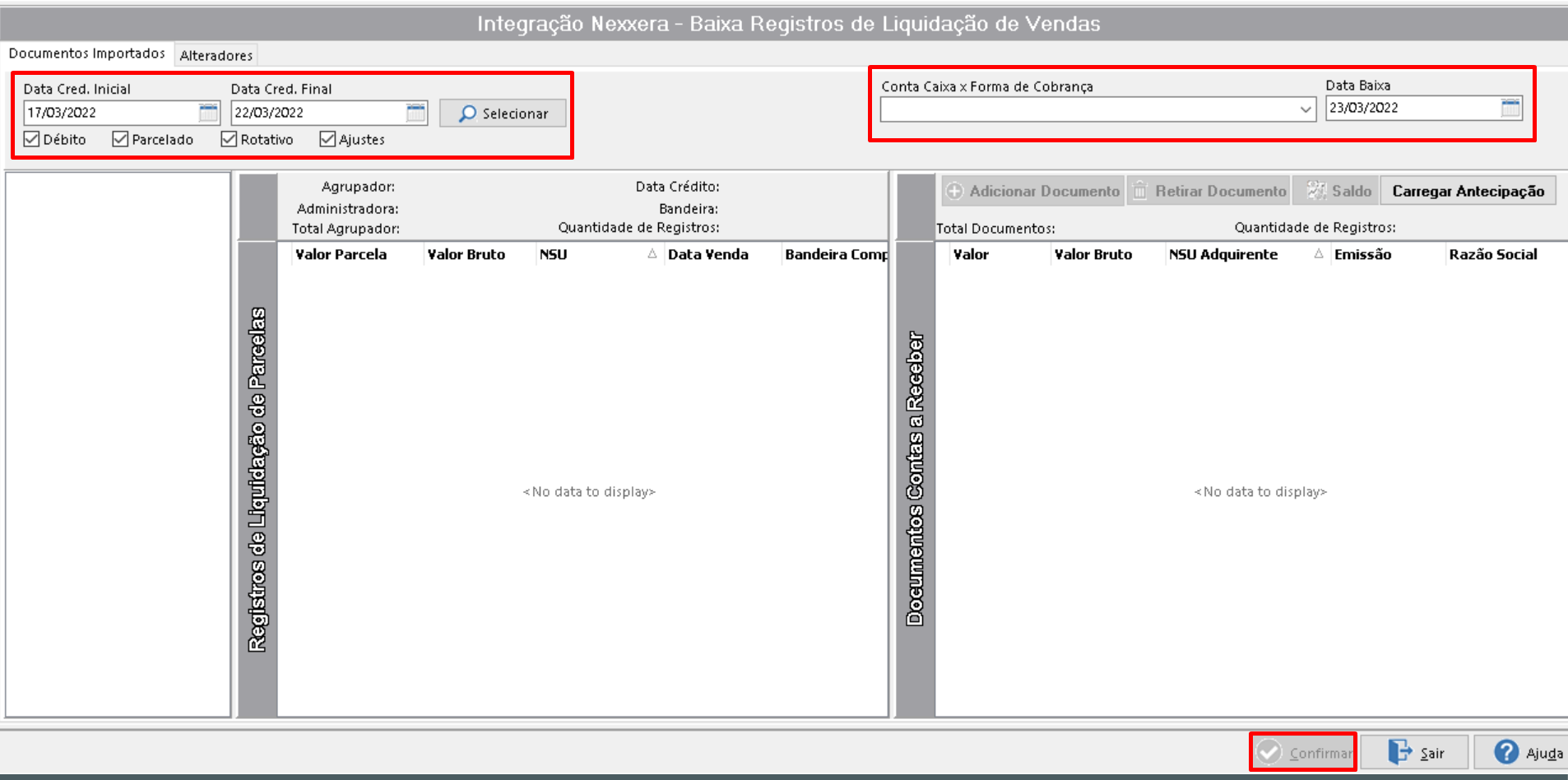Click the Adicionar Documento button
Viewport: 1568px width, 780px height.
pyautogui.click(x=1033, y=191)
